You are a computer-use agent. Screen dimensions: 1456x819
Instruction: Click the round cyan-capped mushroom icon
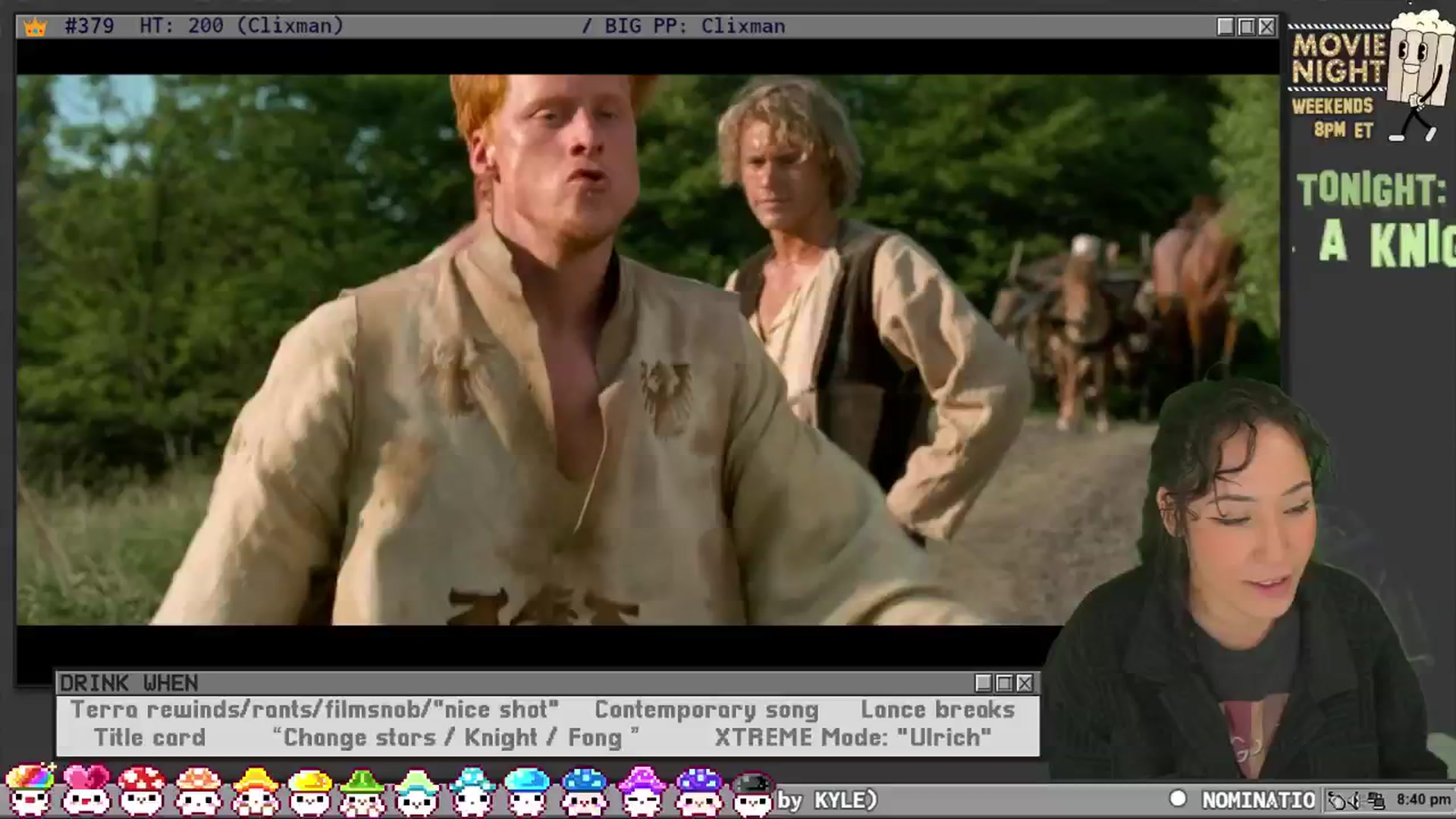[x=527, y=790]
